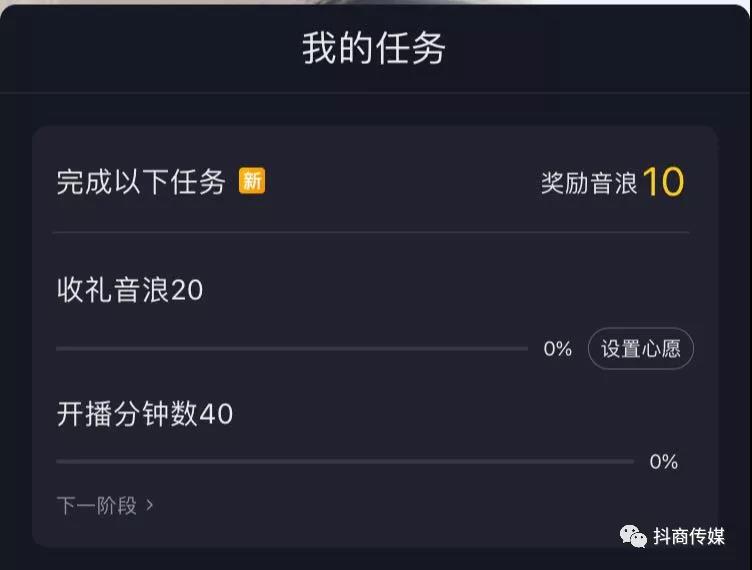
Task: Select the 收礼音浪20 task label
Action: pos(130,290)
